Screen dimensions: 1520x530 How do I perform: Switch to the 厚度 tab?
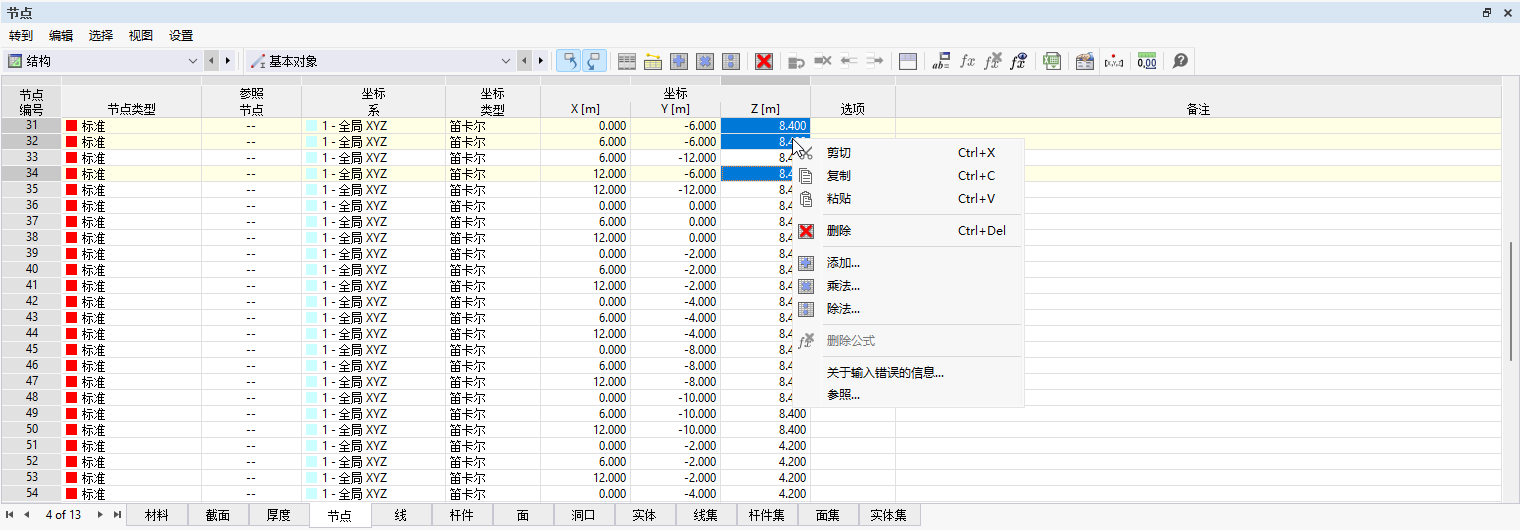279,515
